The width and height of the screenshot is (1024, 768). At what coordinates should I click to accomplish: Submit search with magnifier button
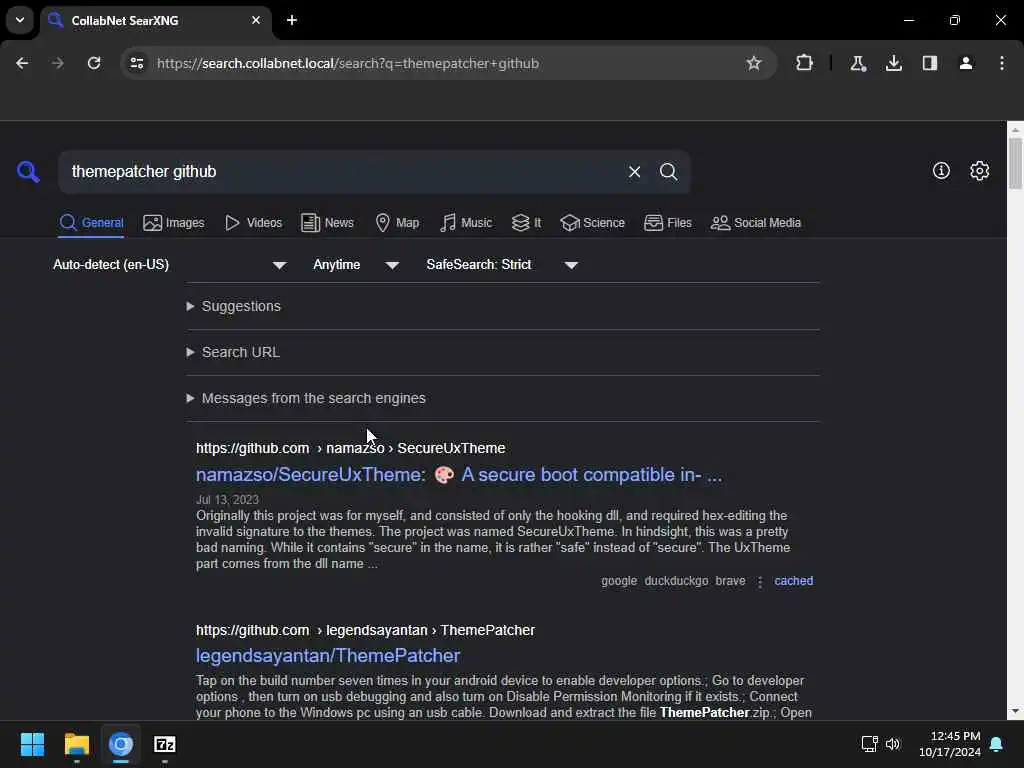click(668, 172)
